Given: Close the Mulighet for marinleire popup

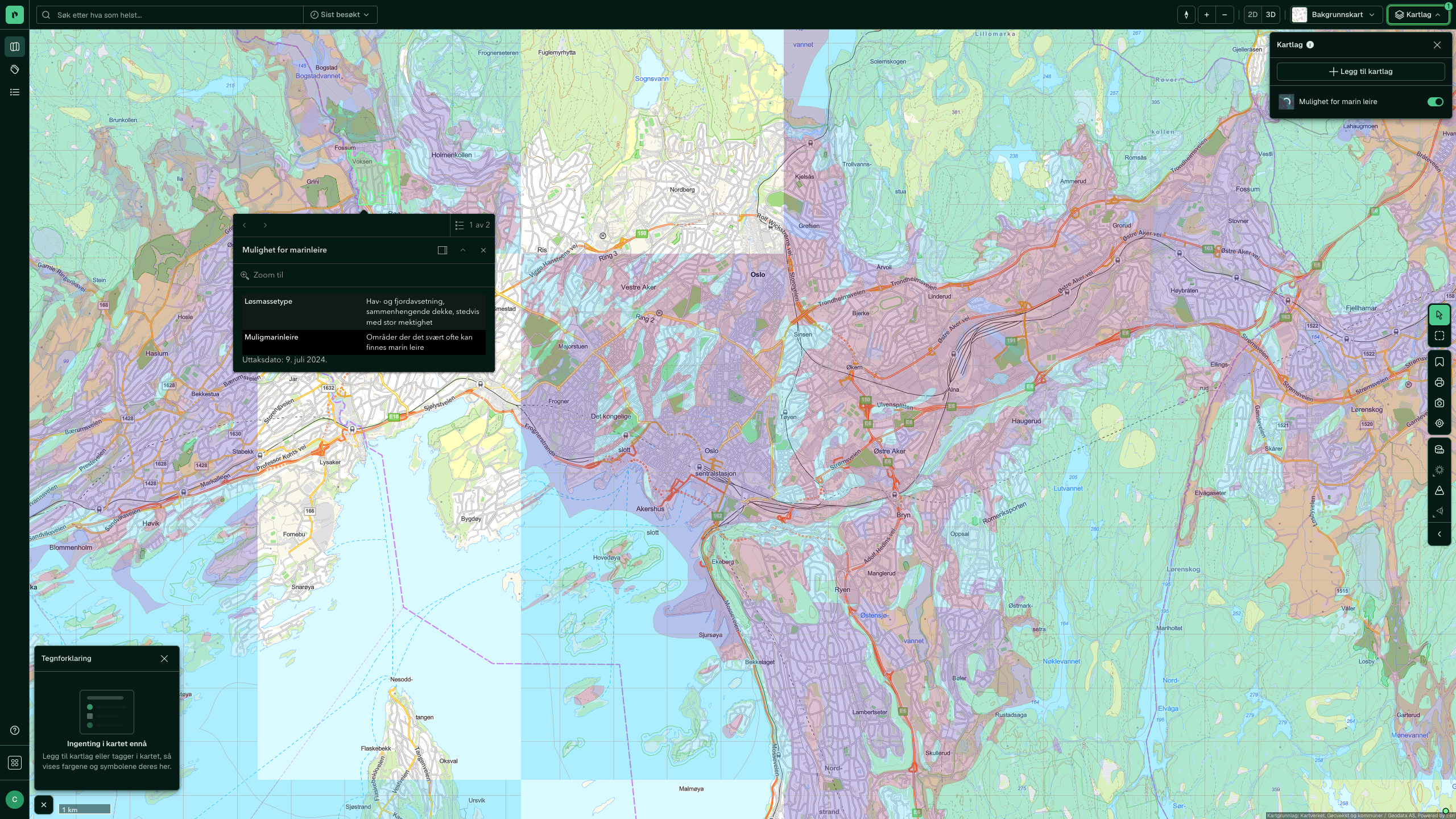Looking at the screenshot, I should [x=483, y=250].
